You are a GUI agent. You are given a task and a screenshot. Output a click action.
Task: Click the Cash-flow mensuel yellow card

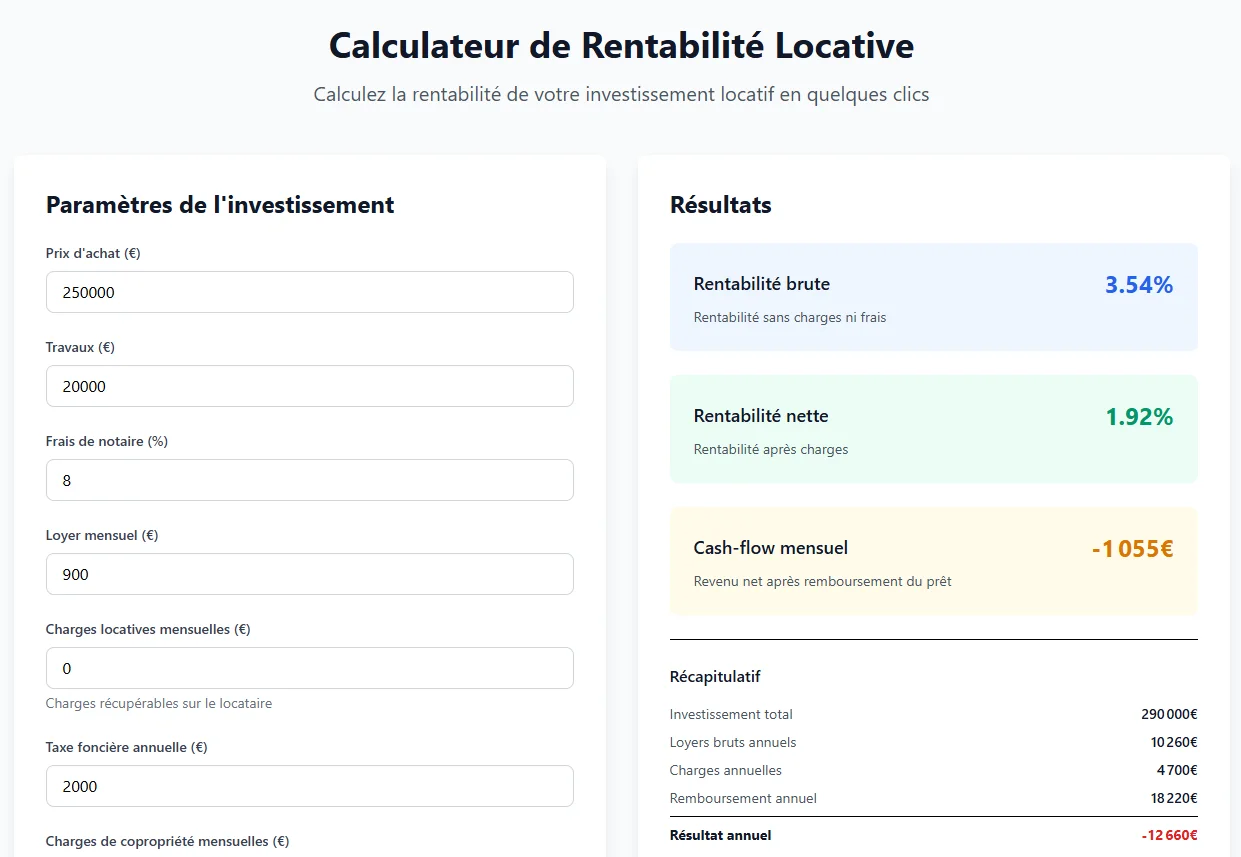pos(933,560)
